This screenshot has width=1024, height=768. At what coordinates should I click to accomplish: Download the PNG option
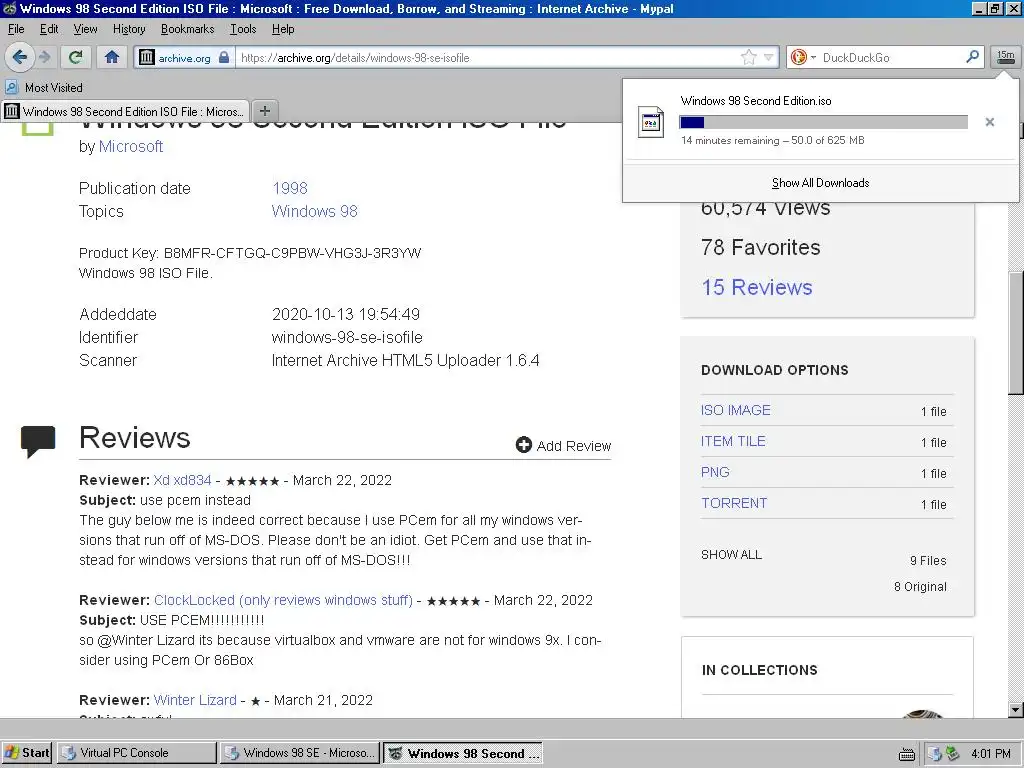715,472
